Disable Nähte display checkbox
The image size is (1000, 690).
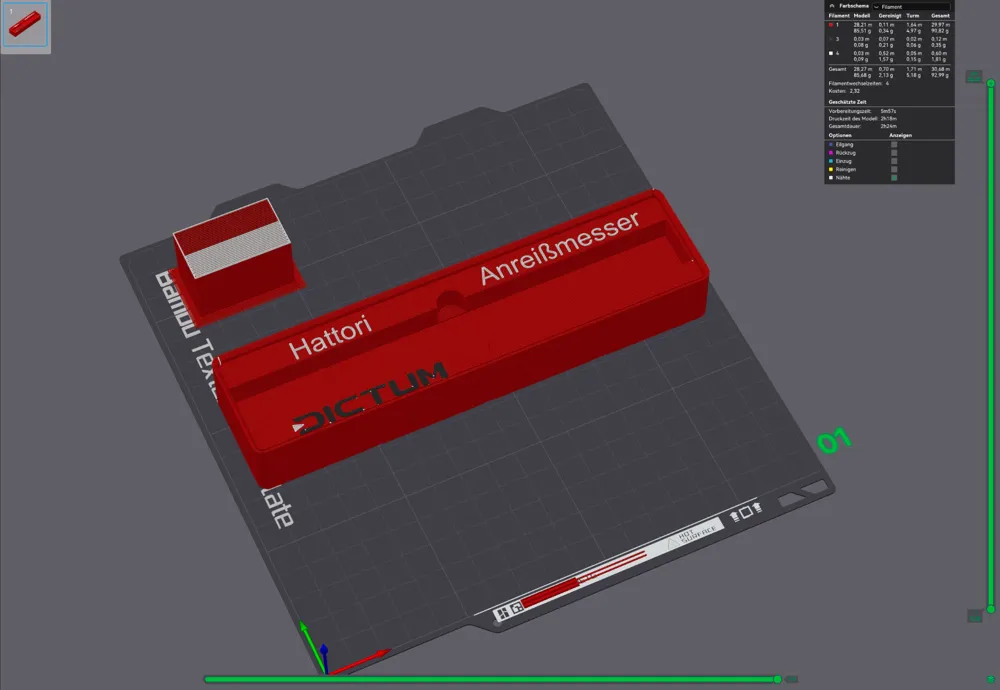pyautogui.click(x=894, y=178)
